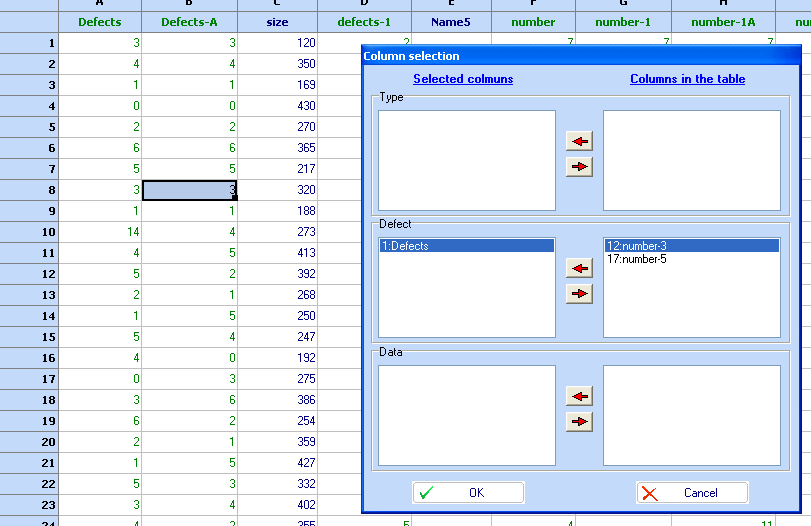Click left arrow in Data section

click(579, 396)
